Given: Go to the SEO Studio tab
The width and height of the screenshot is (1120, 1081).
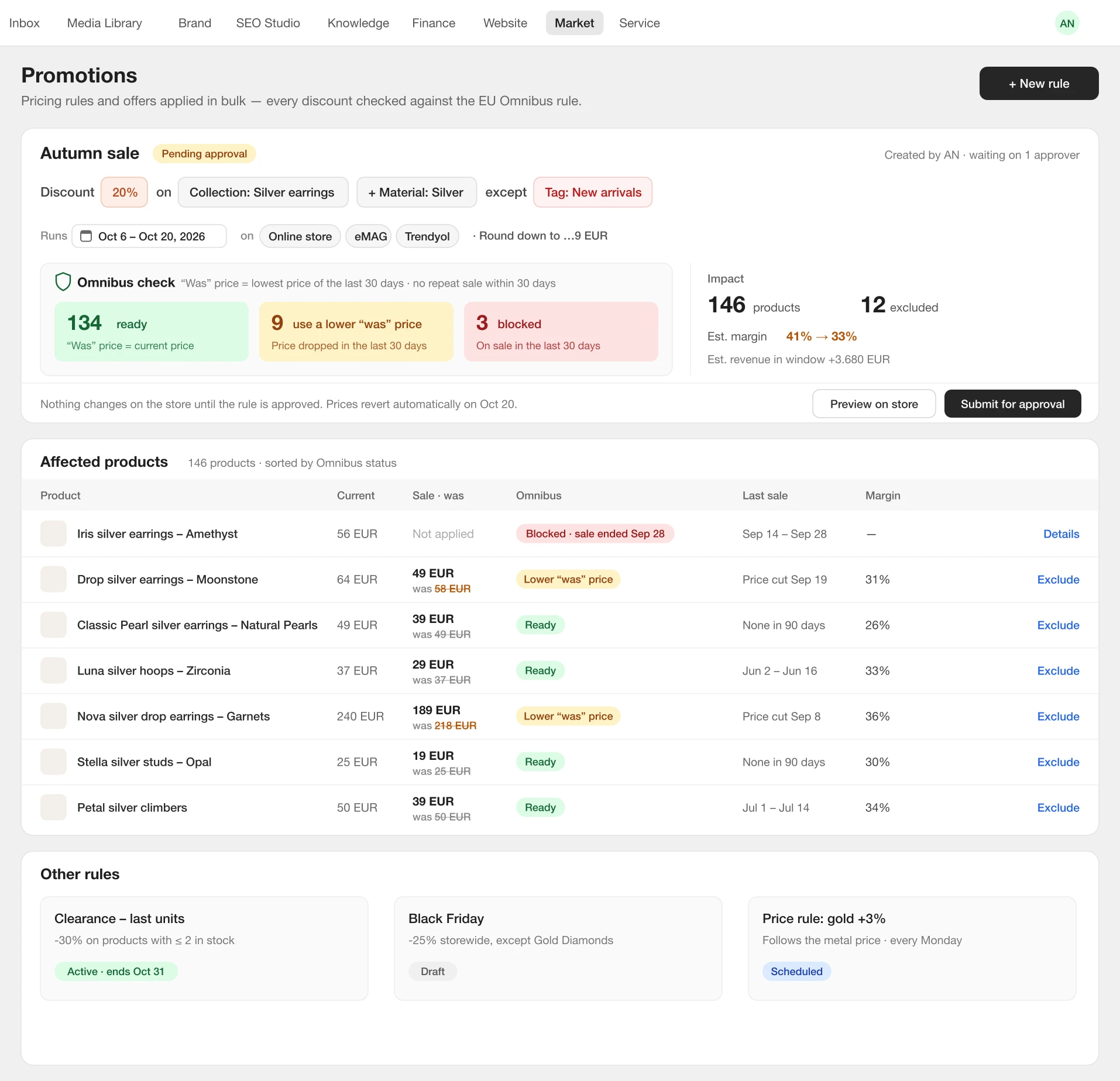Looking at the screenshot, I should (x=268, y=23).
